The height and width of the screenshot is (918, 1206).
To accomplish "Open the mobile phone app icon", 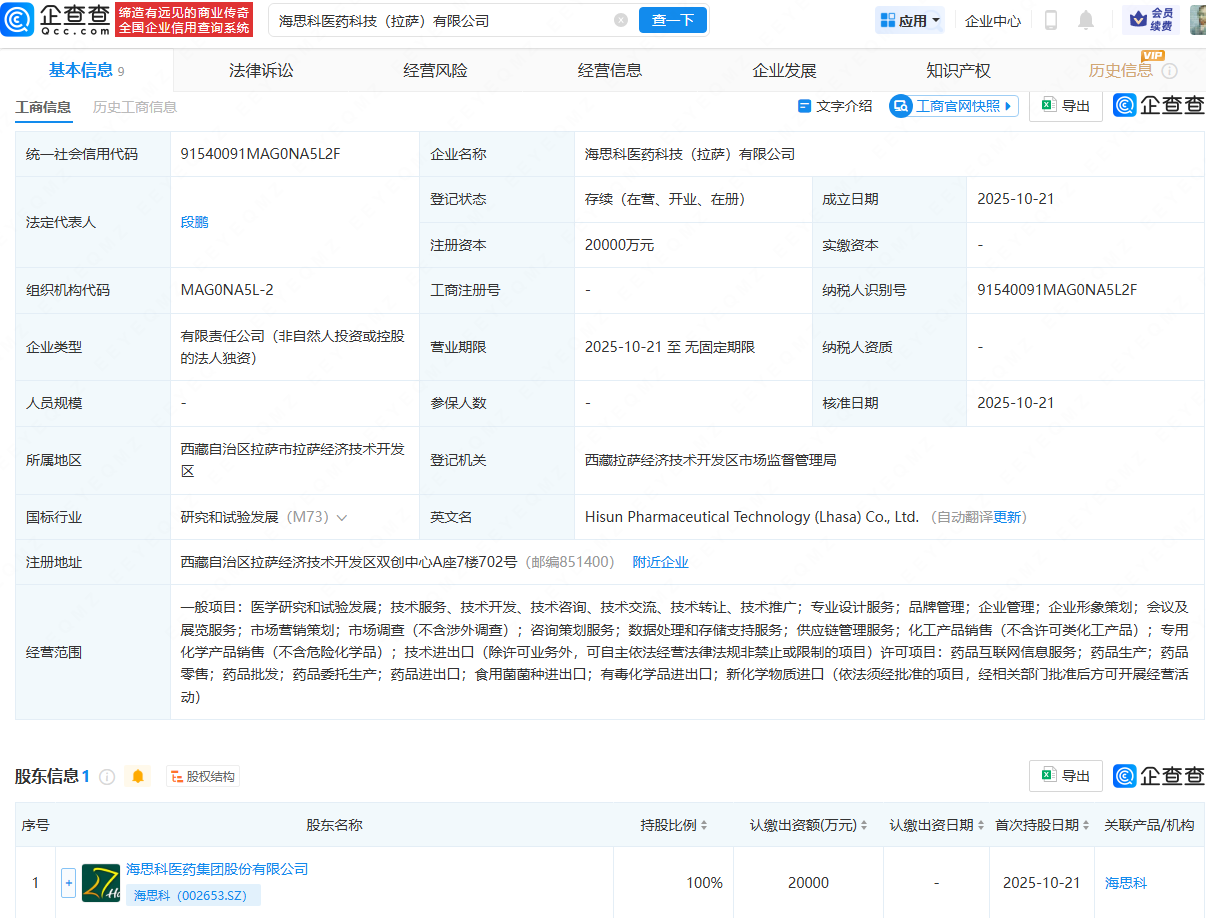I will (1051, 20).
